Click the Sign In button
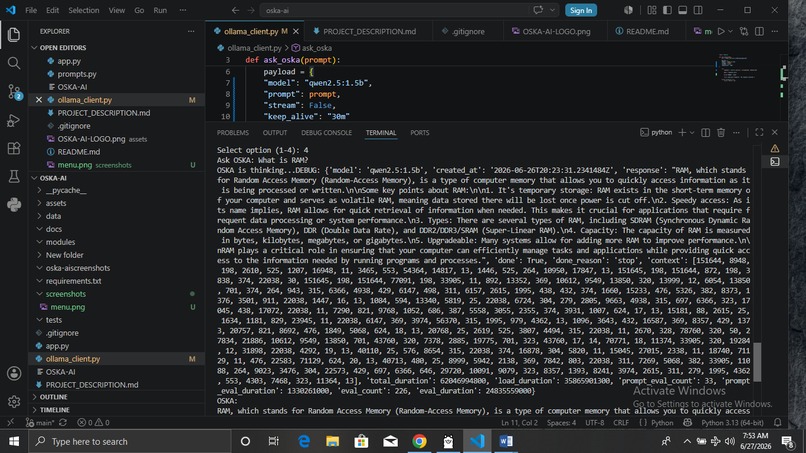Image resolution: width=806 pixels, height=453 pixels. click(581, 10)
